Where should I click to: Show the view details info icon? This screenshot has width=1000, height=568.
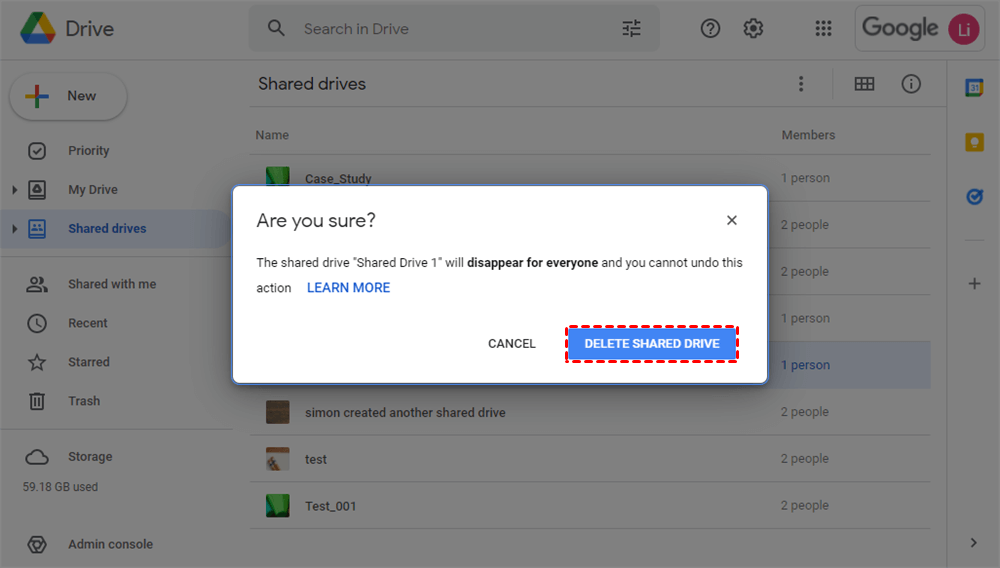(911, 84)
